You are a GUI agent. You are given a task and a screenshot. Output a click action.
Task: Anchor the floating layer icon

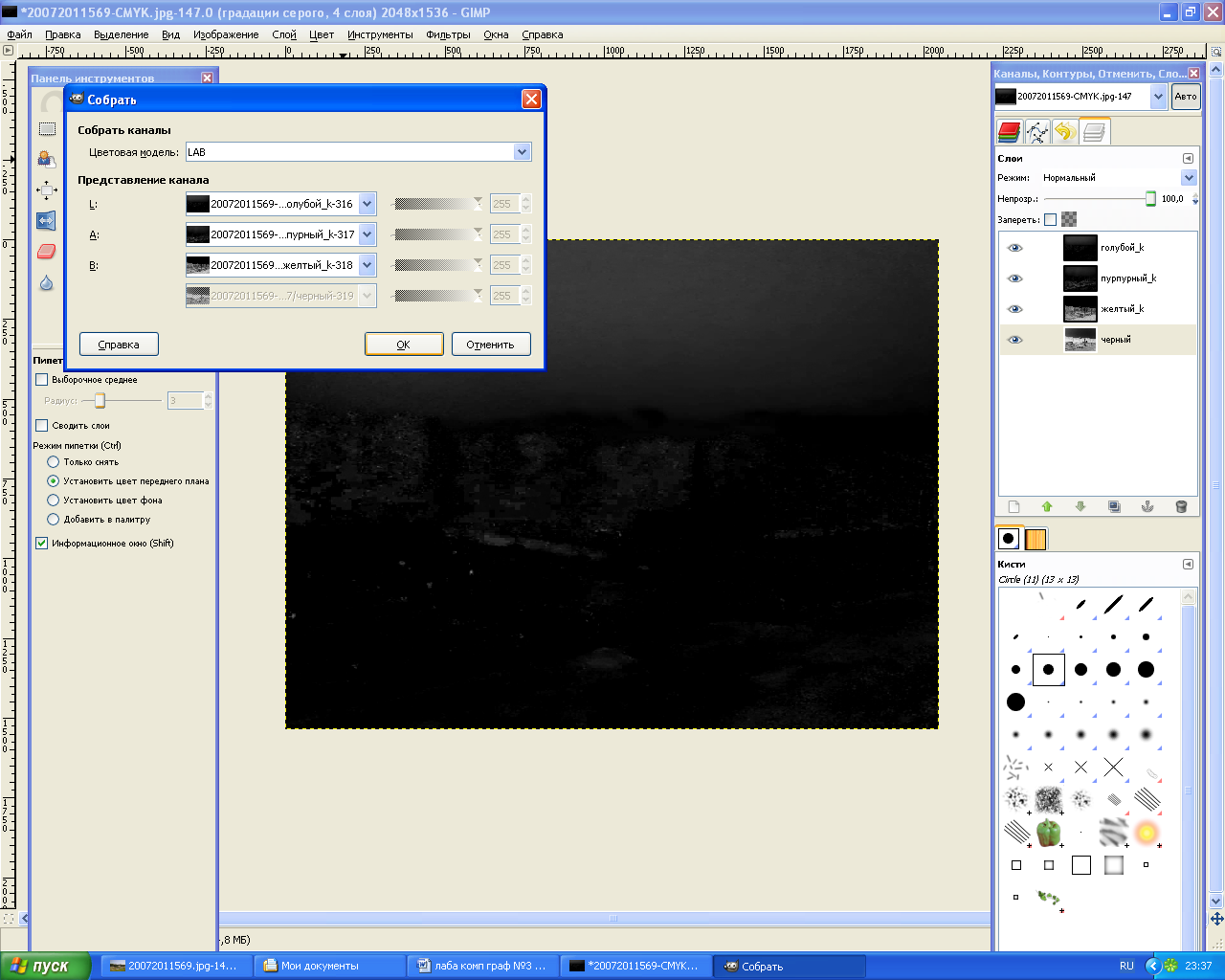1147,506
